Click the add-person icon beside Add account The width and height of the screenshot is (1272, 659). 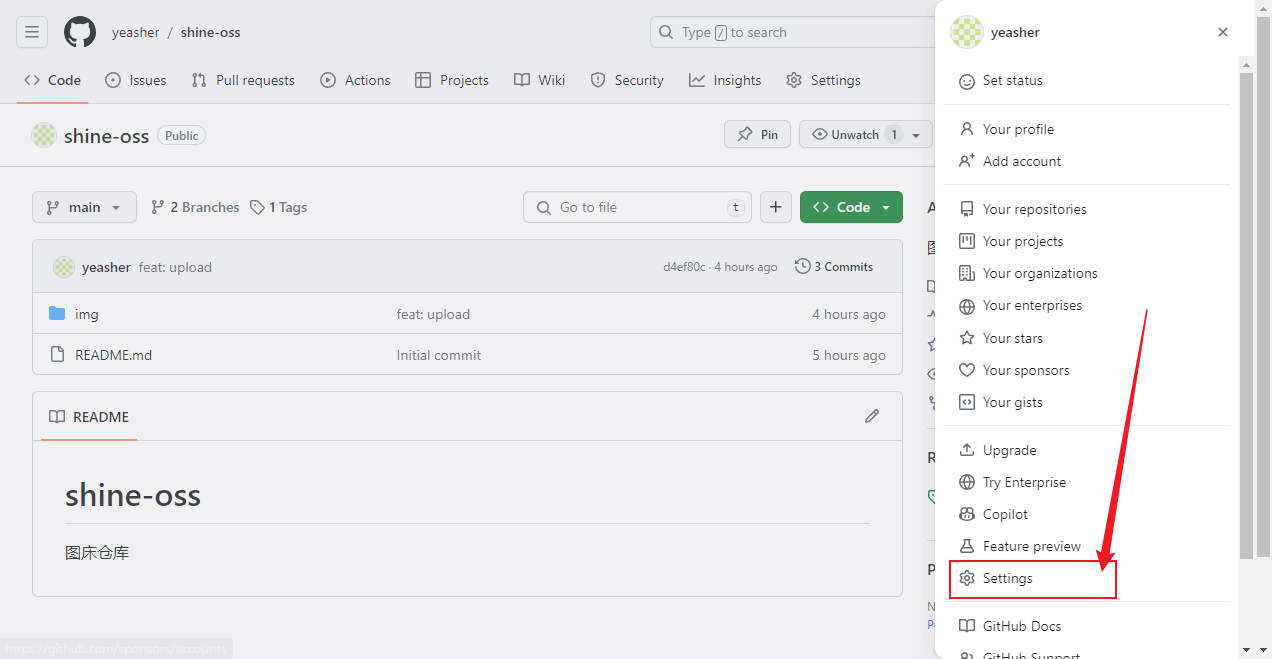967,161
